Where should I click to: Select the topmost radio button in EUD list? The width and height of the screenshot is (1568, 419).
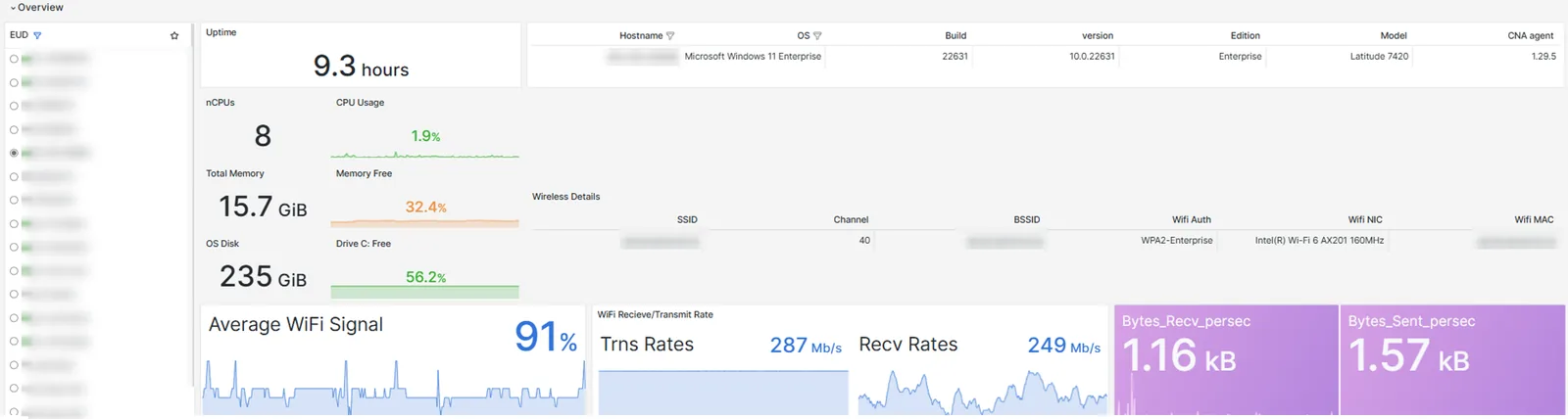tap(14, 59)
